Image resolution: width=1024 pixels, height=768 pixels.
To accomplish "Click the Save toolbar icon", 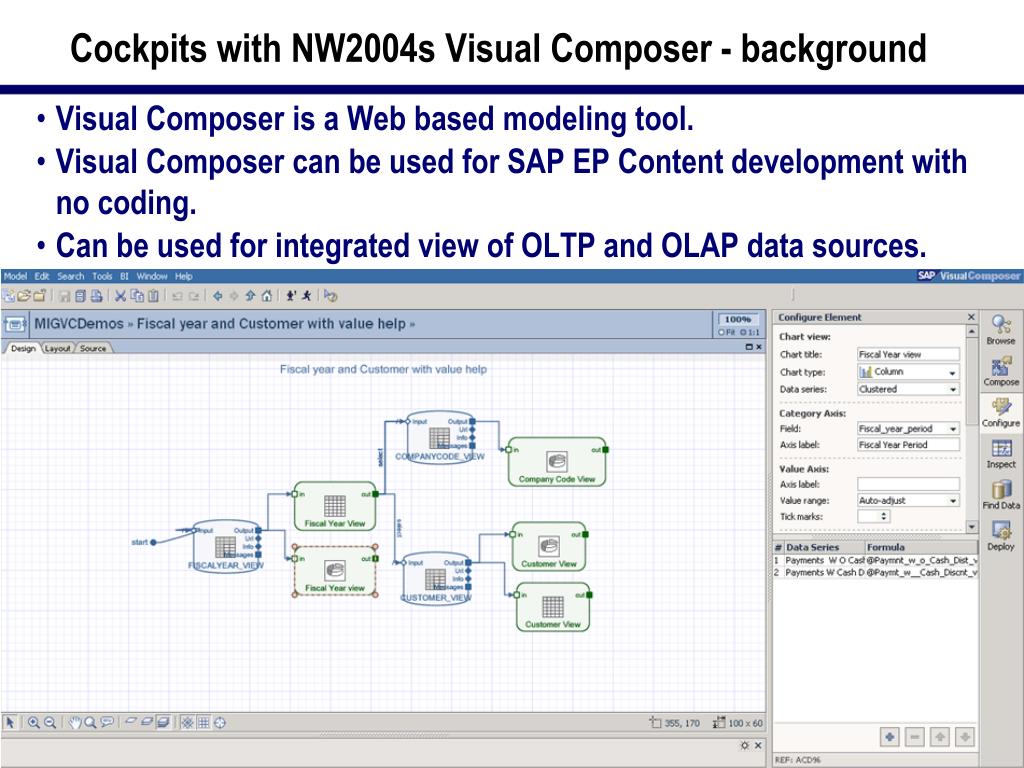I will pos(64,296).
